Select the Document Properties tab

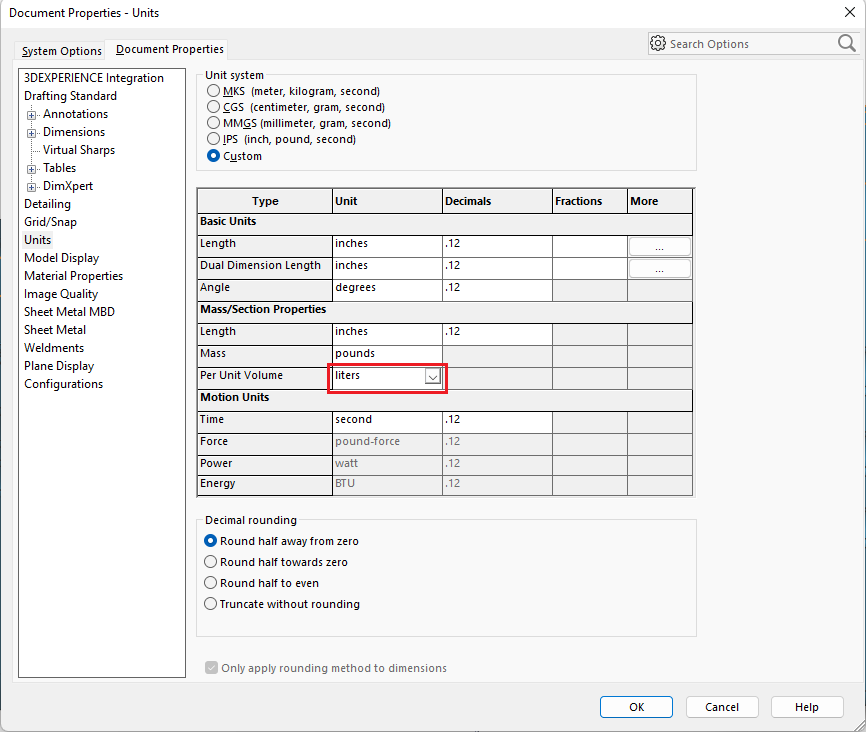[x=170, y=49]
